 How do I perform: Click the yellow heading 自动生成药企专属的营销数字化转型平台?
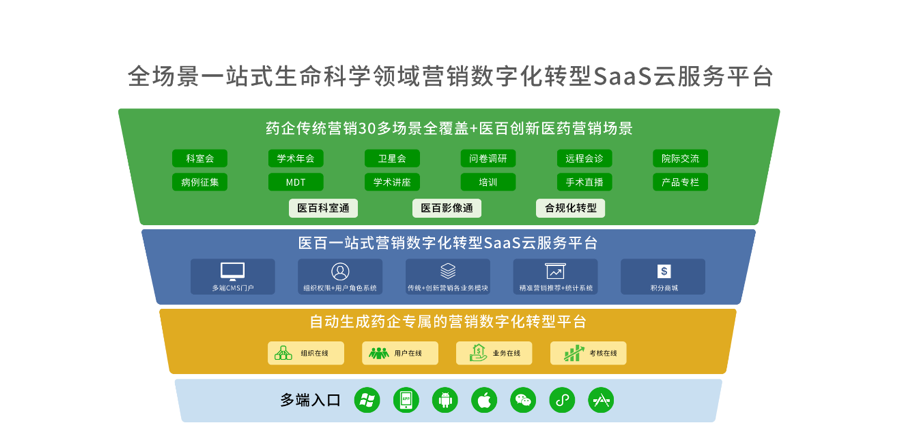(448, 321)
